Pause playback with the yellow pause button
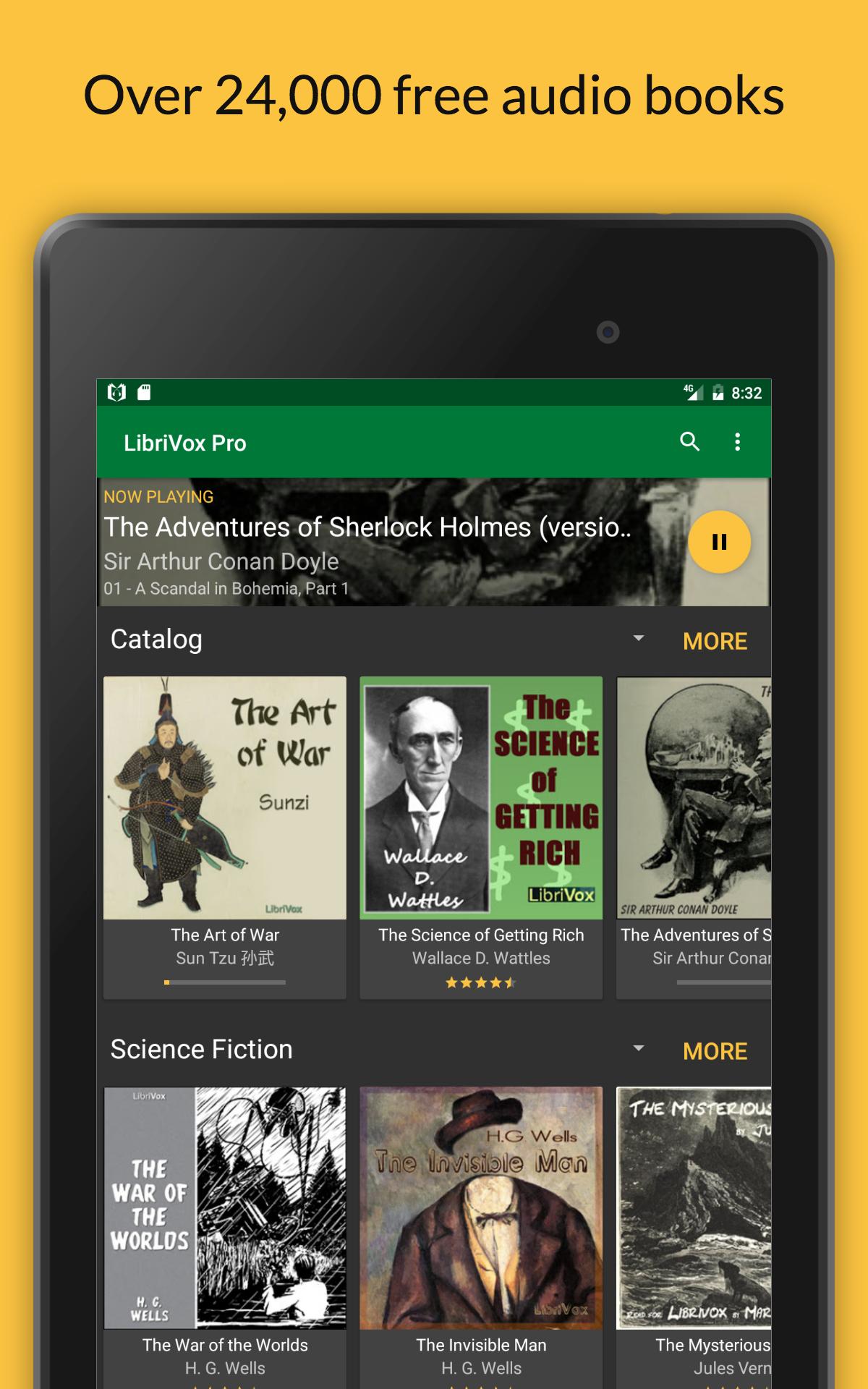The height and width of the screenshot is (1389, 868). click(719, 542)
